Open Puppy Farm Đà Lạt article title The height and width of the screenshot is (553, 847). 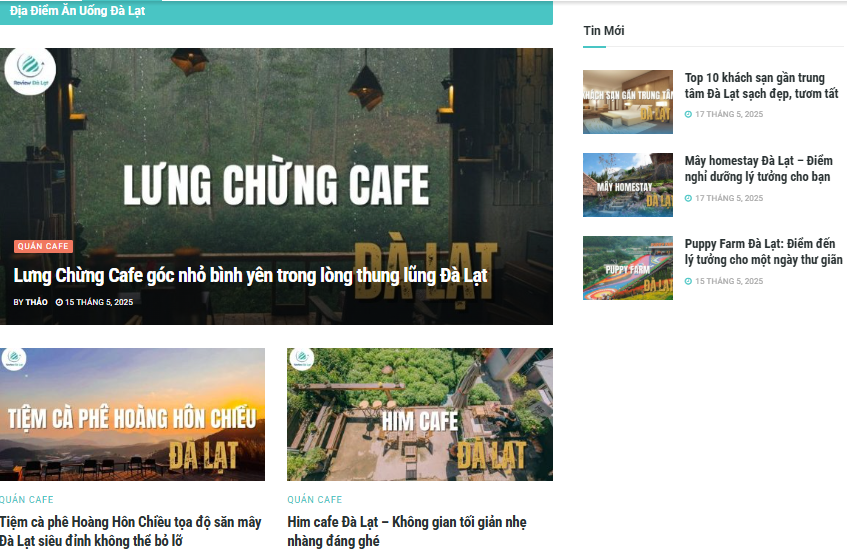click(x=763, y=252)
